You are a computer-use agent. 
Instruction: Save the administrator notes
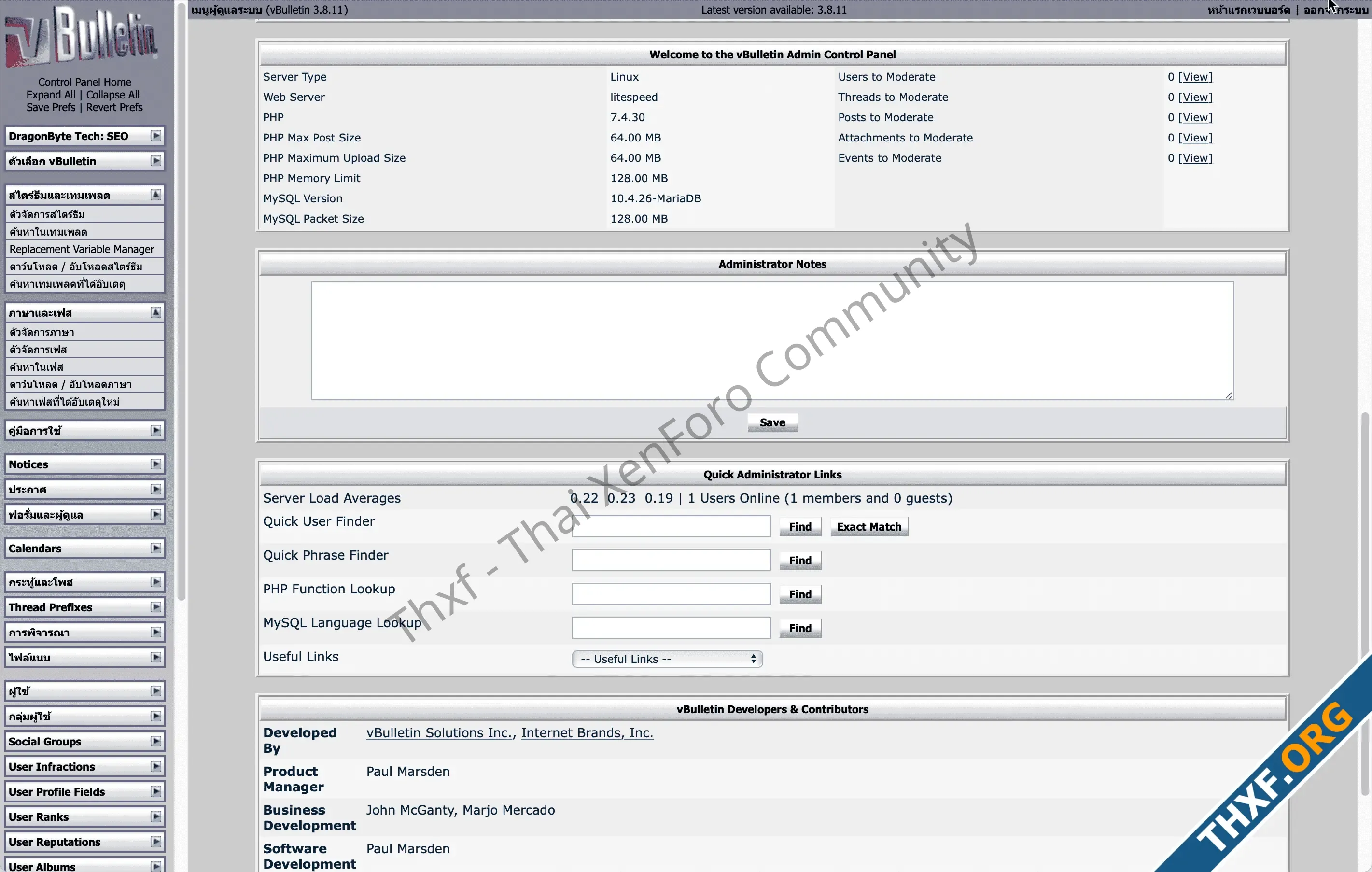[772, 422]
